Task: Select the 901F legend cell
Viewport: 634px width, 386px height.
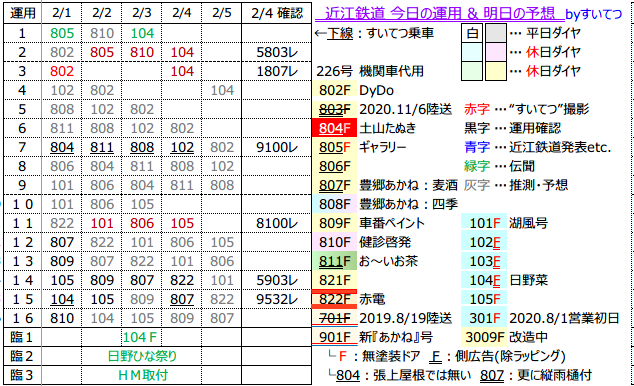Action: pyautogui.click(x=334, y=337)
